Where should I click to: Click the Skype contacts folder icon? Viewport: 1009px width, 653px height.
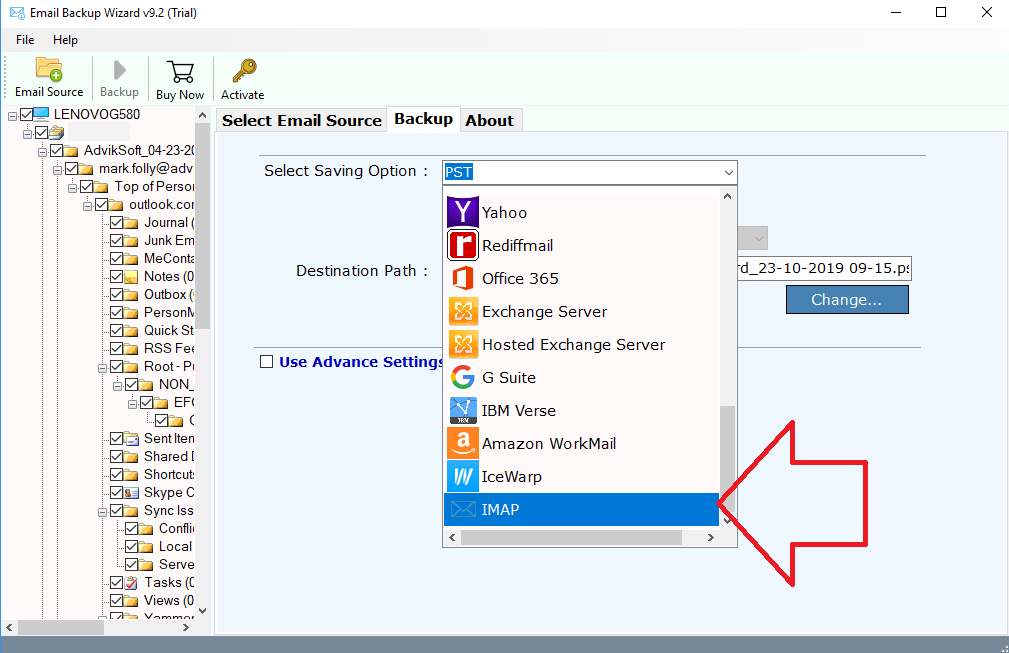[x=131, y=493]
